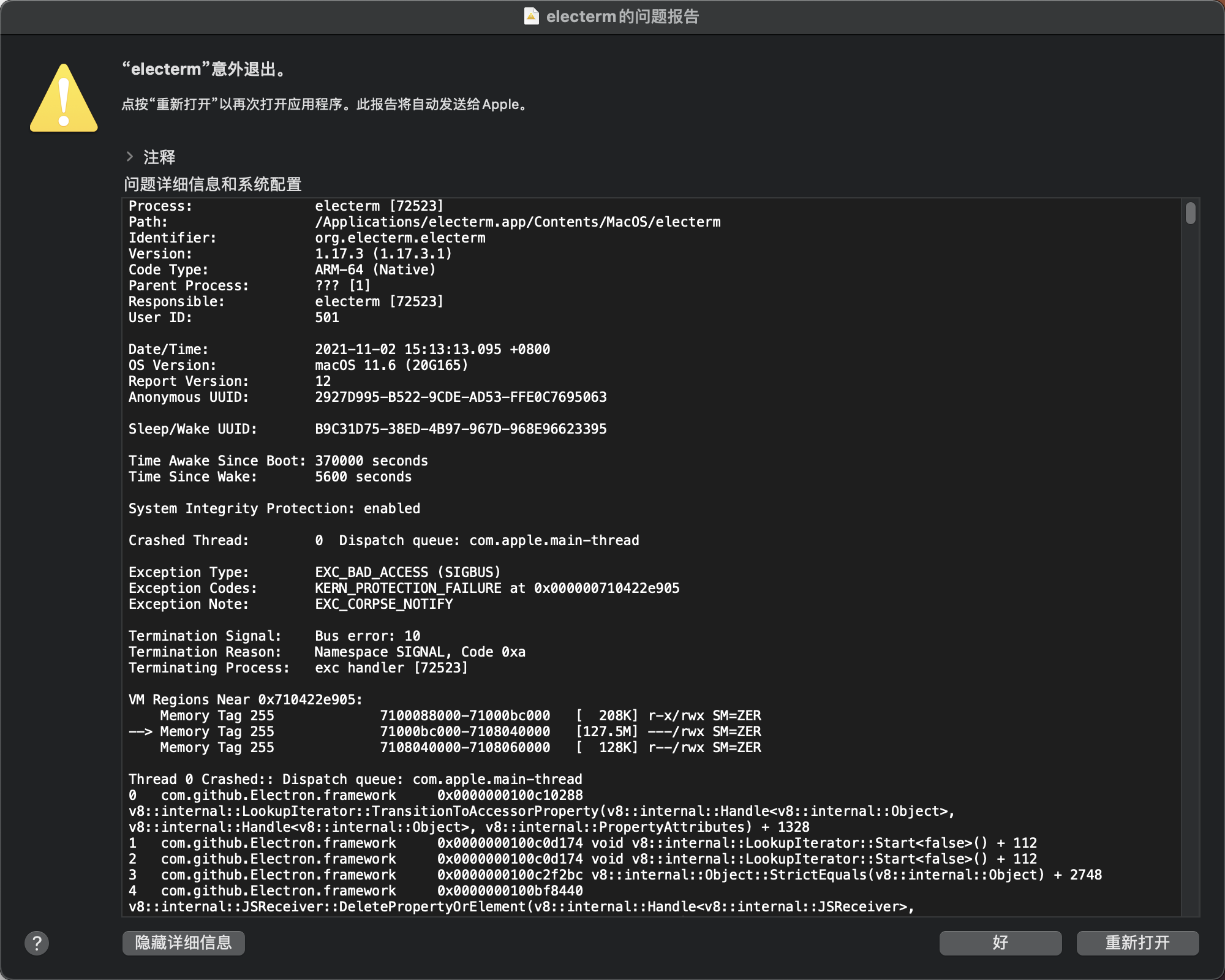Image resolution: width=1225 pixels, height=980 pixels.
Task: Click the document icon in title bar
Action: tap(531, 17)
